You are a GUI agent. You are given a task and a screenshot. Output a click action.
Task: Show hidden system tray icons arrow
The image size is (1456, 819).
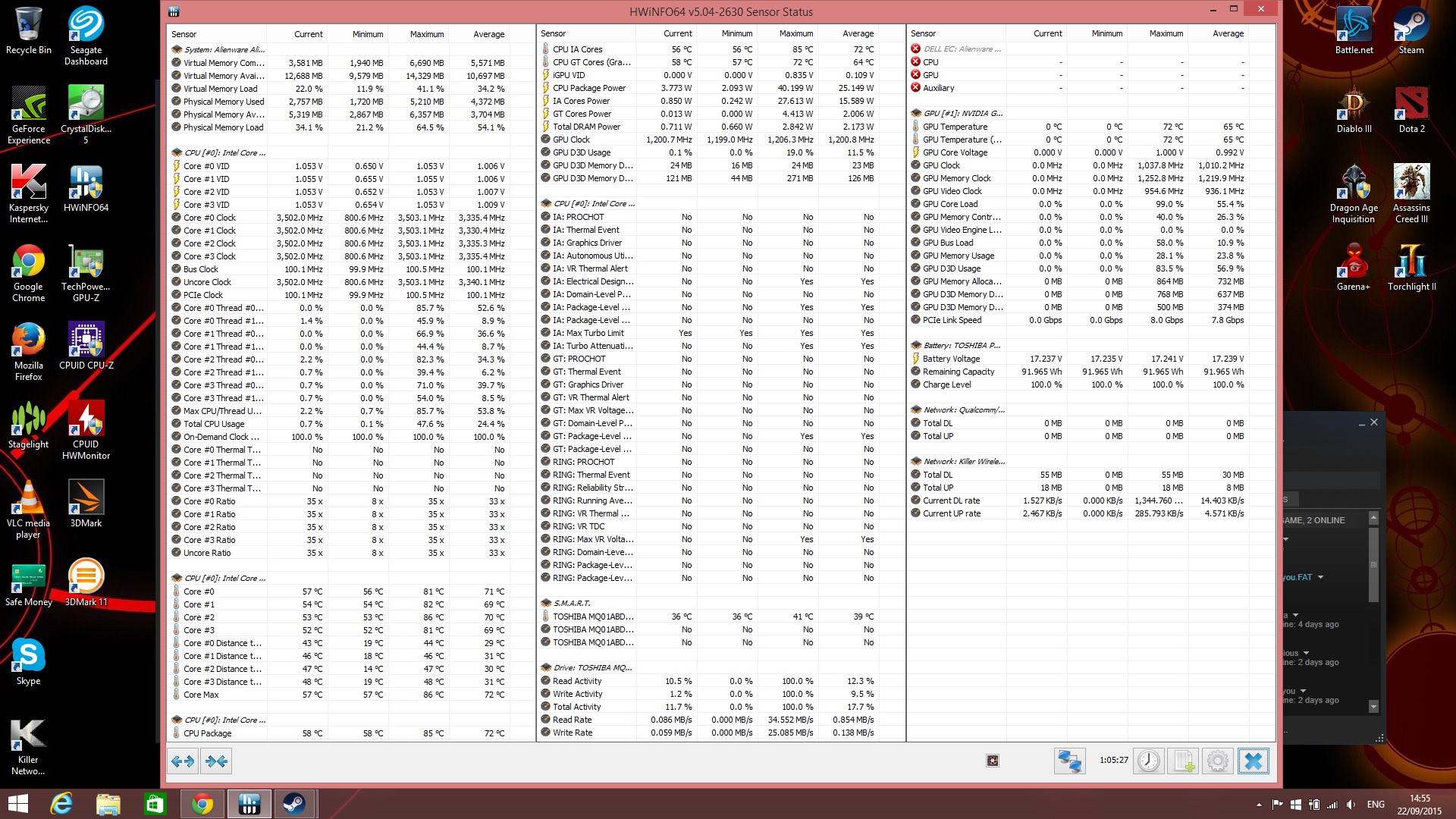pyautogui.click(x=1259, y=805)
